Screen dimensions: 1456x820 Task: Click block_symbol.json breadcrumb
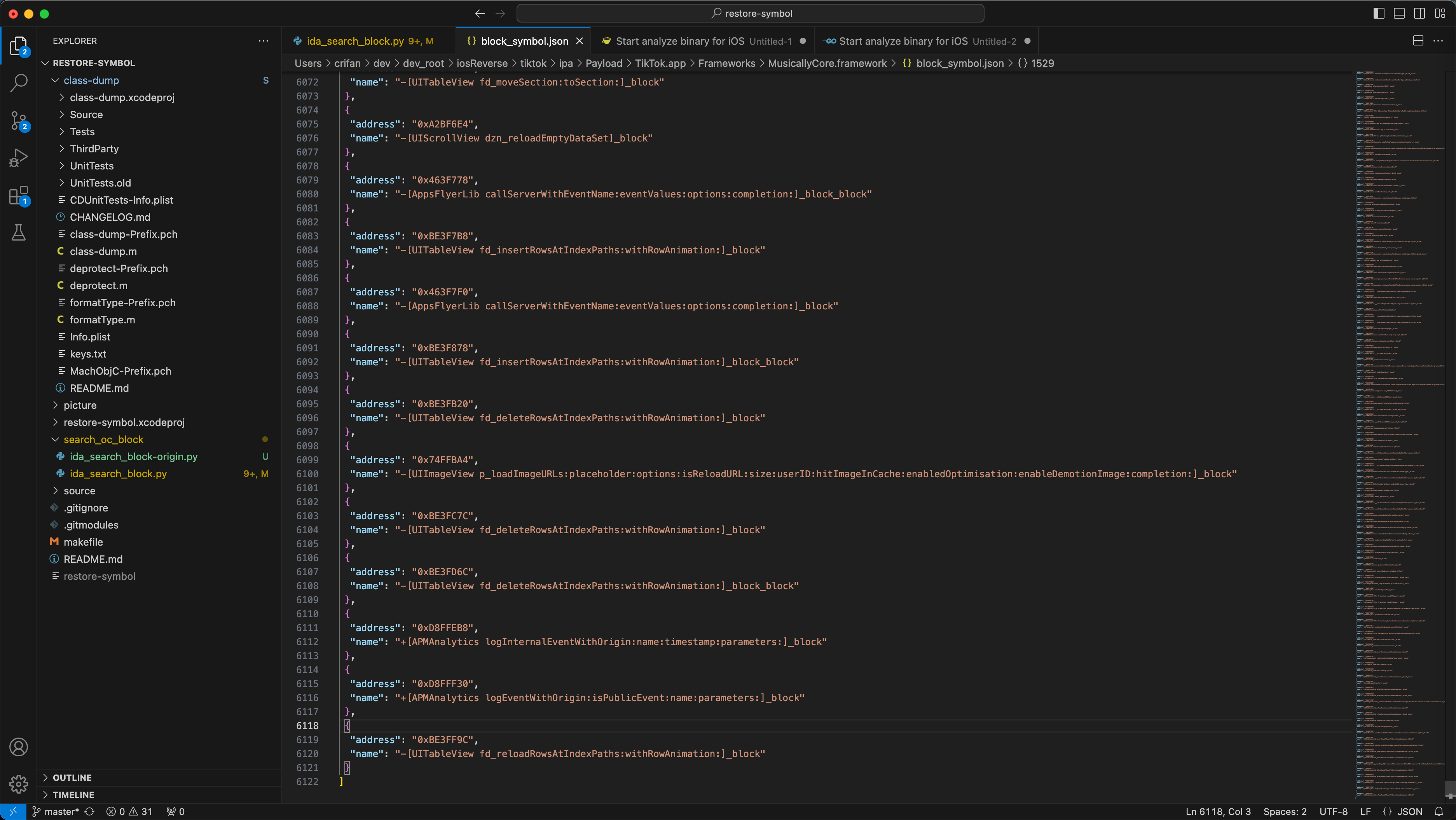click(x=960, y=63)
